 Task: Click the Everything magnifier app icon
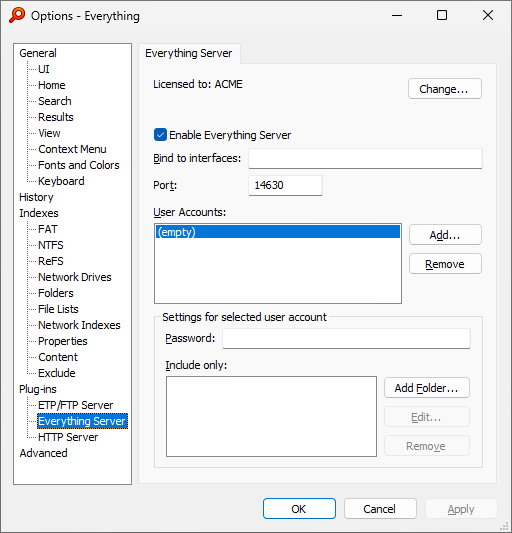[17, 15]
